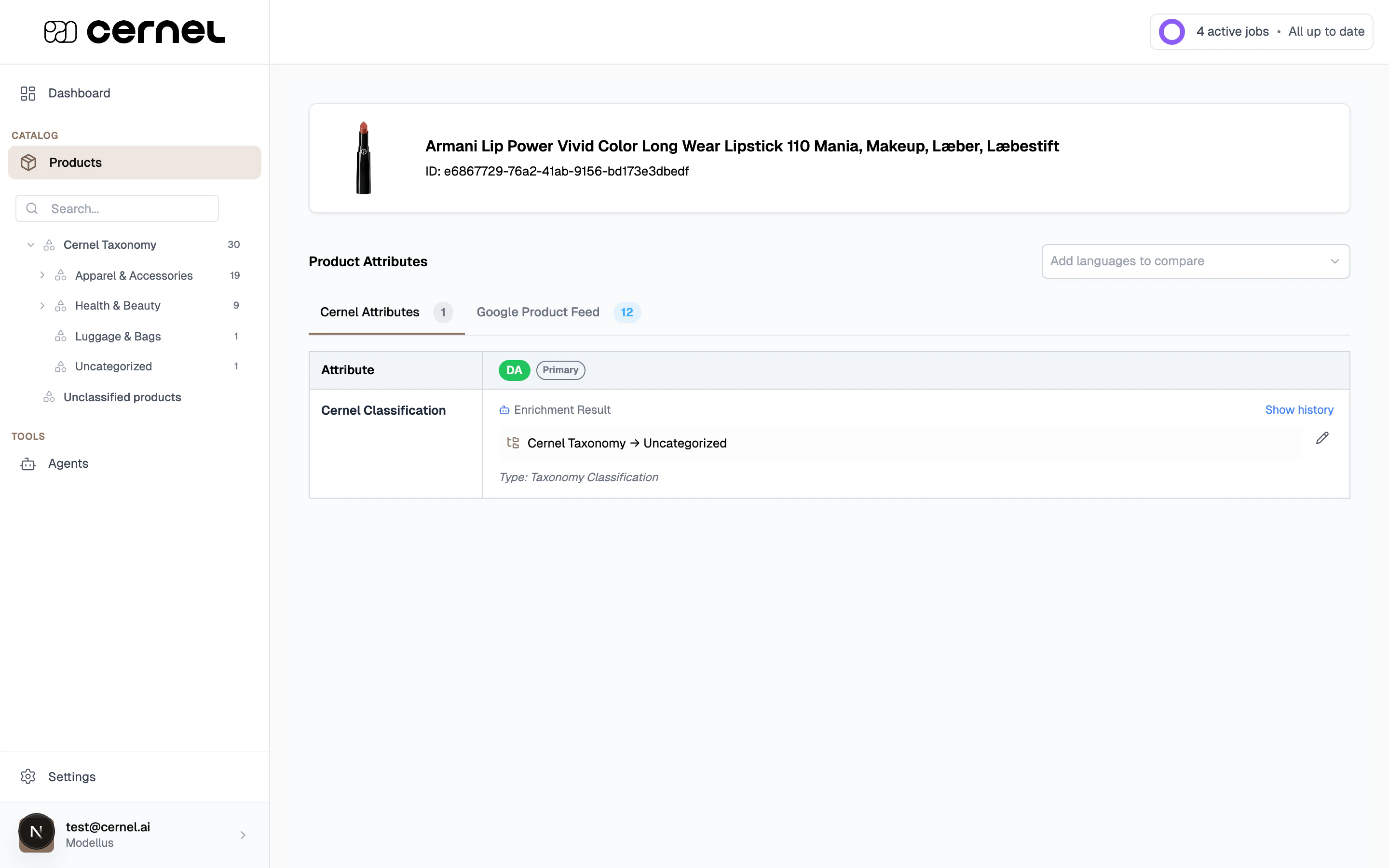Expand the Apparel & Accessories category
This screenshot has height=868, width=1389.
(42, 275)
